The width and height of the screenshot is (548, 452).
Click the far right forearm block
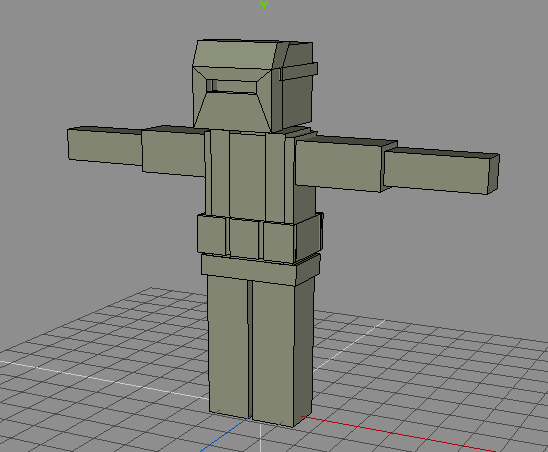point(440,171)
